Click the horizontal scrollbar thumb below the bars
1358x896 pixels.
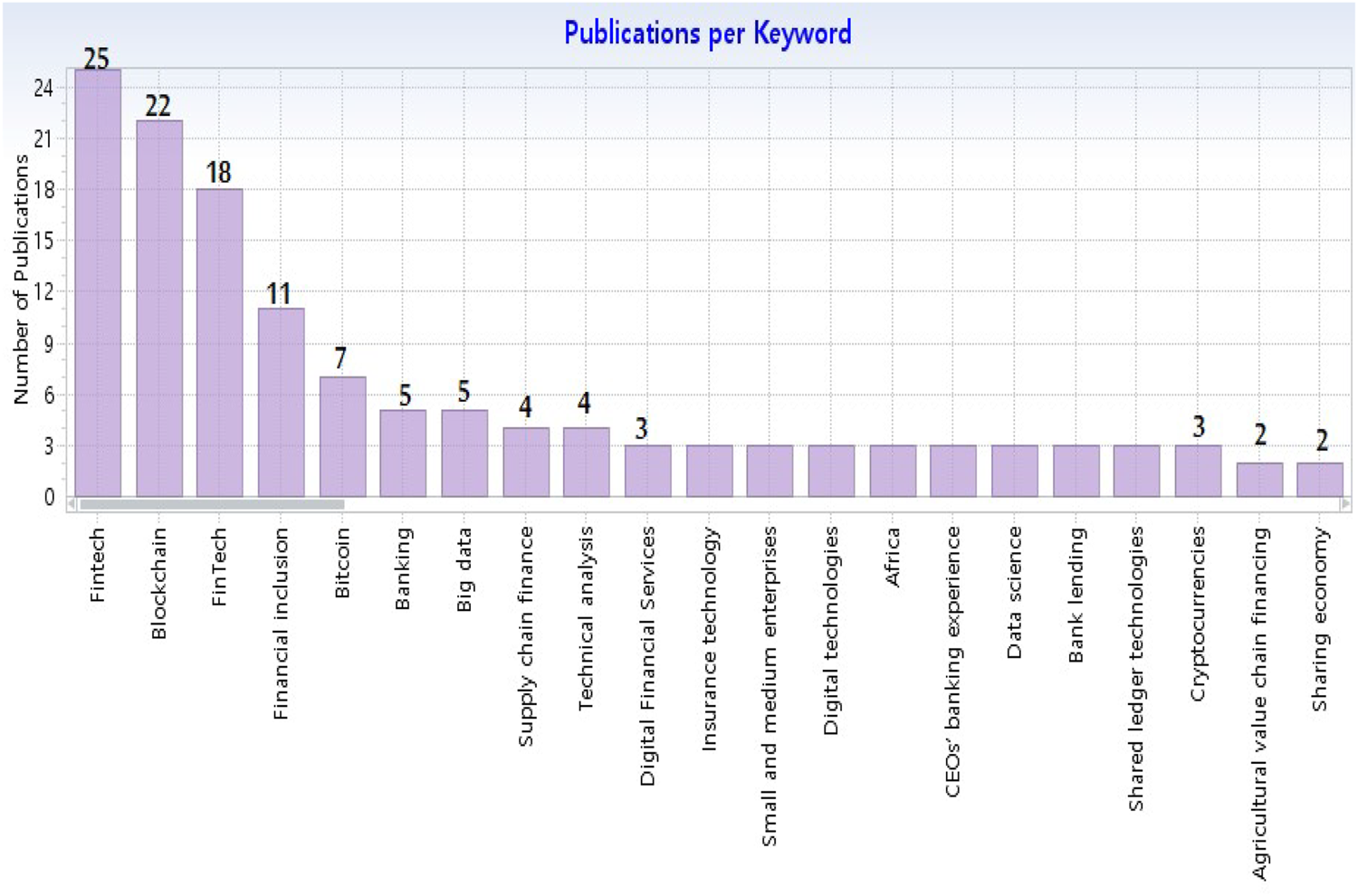[x=212, y=504]
